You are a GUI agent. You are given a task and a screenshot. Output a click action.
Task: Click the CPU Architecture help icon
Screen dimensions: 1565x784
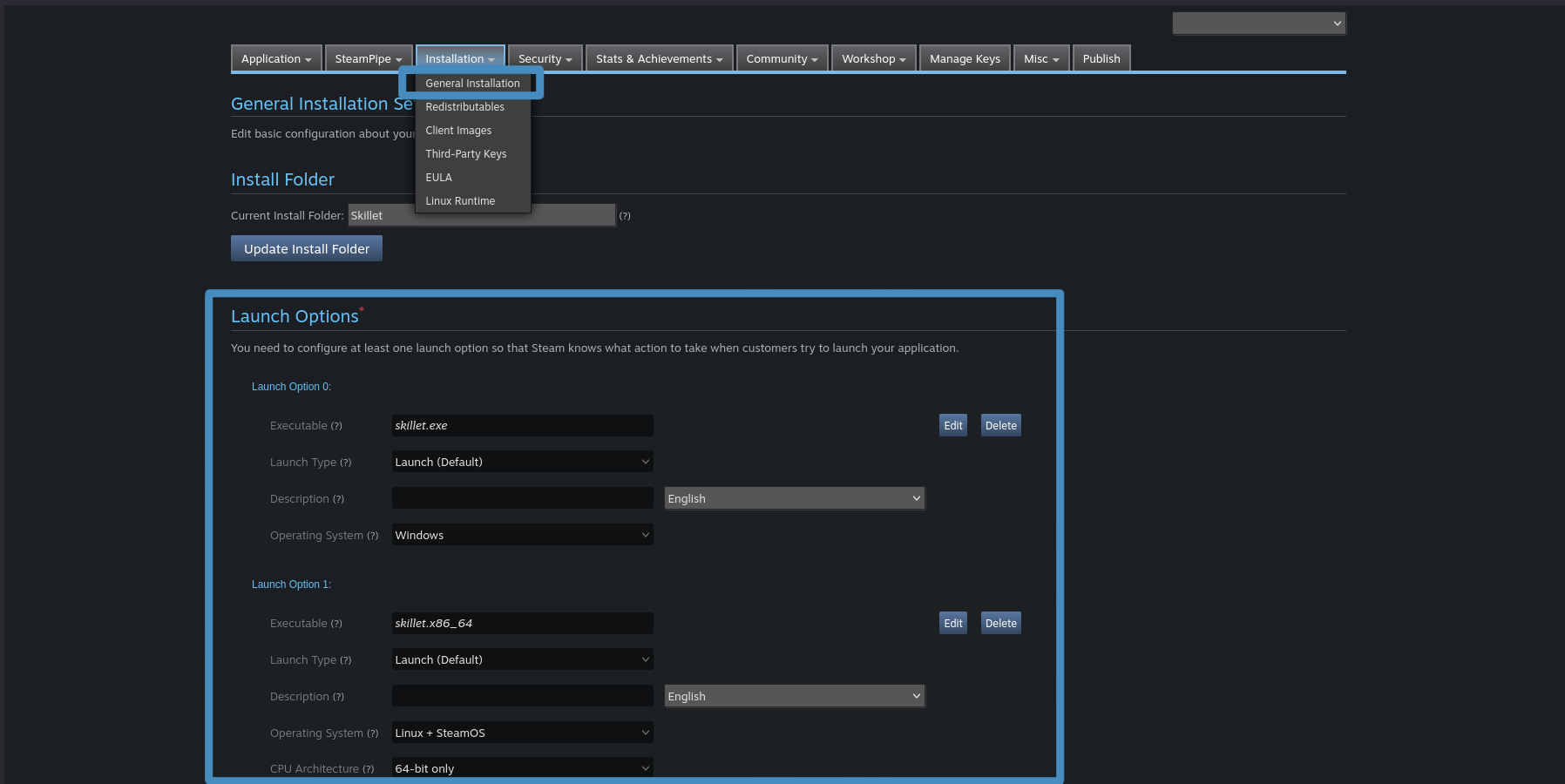click(x=368, y=769)
